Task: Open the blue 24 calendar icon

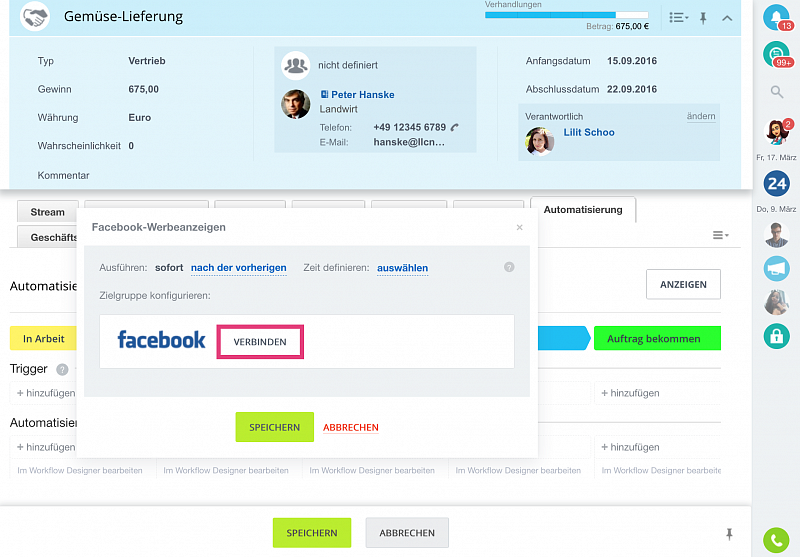Action: [777, 184]
